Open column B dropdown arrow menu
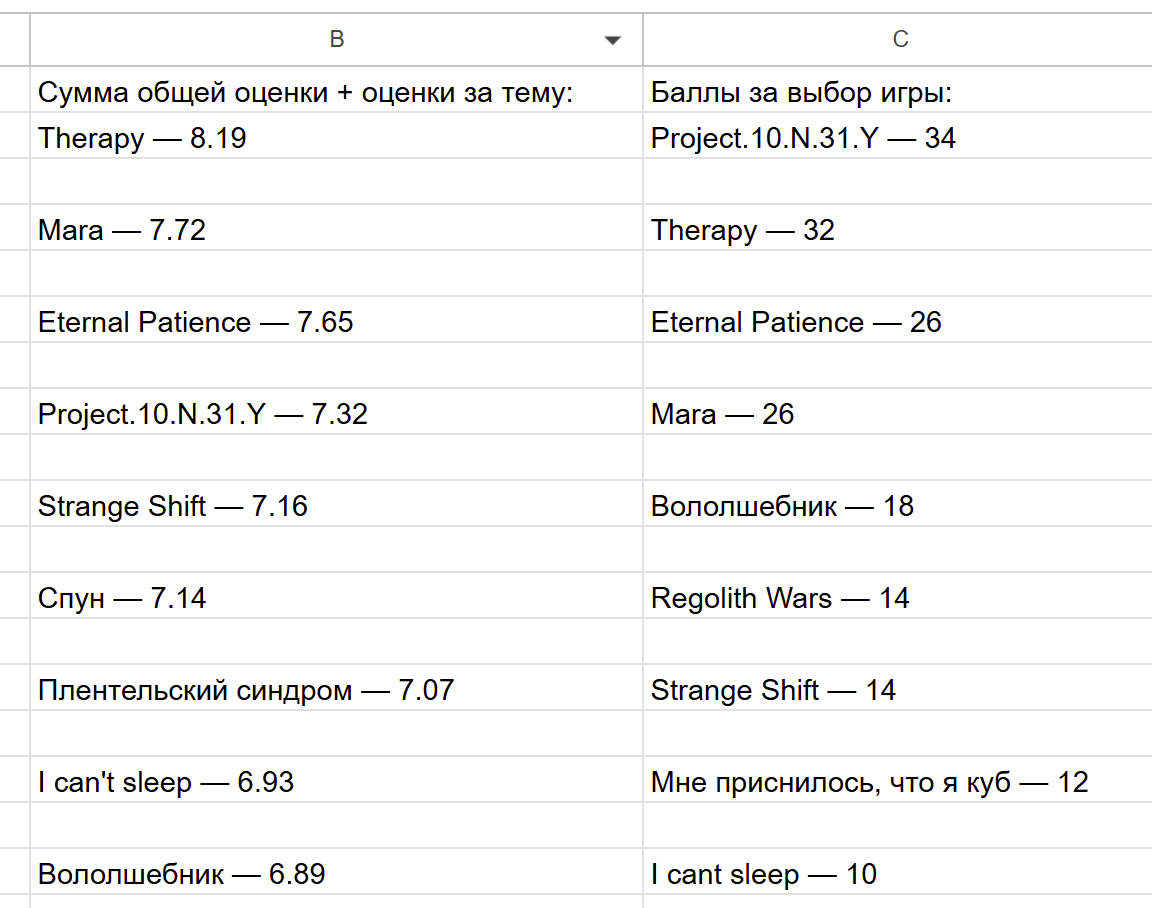1152x908 pixels. point(612,40)
